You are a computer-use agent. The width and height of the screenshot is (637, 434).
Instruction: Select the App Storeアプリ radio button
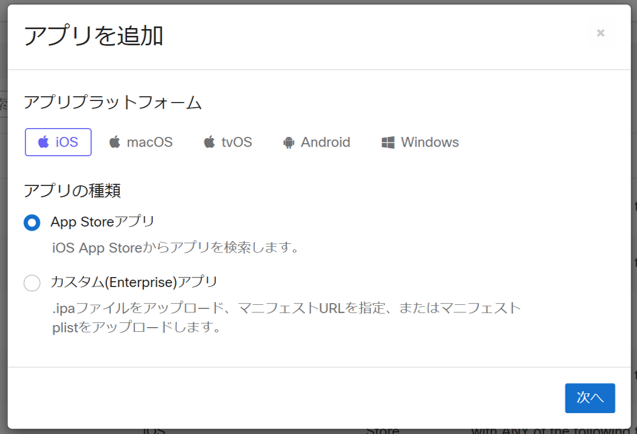click(32, 223)
